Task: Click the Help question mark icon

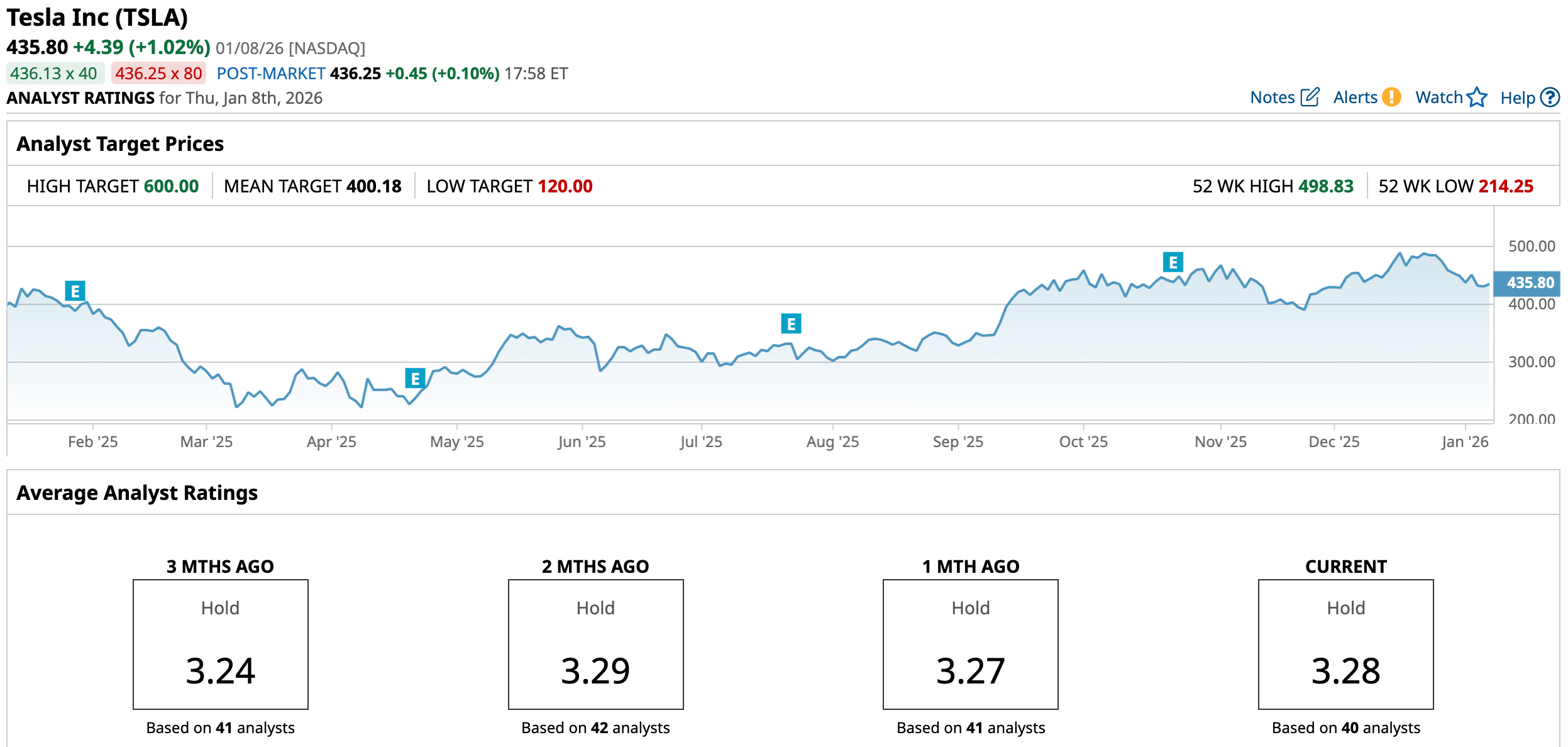Action: pyautogui.click(x=1550, y=97)
